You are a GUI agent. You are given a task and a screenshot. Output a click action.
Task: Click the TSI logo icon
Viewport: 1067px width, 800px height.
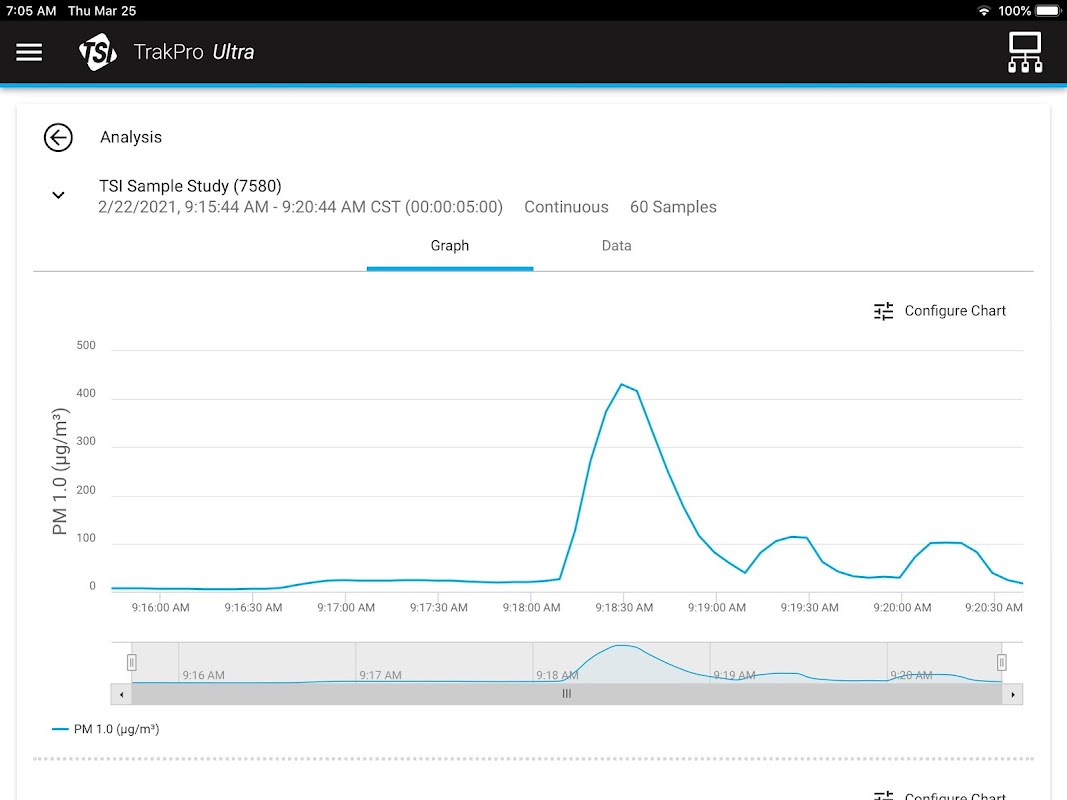98,52
